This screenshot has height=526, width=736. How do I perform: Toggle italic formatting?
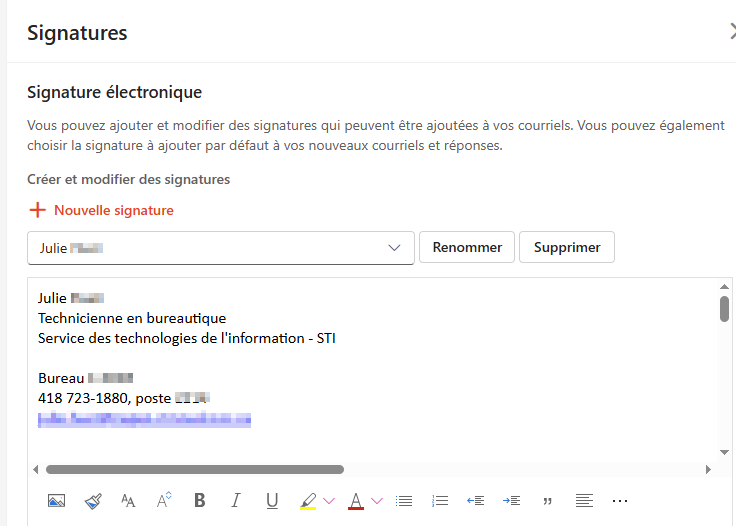pyautogui.click(x=236, y=500)
